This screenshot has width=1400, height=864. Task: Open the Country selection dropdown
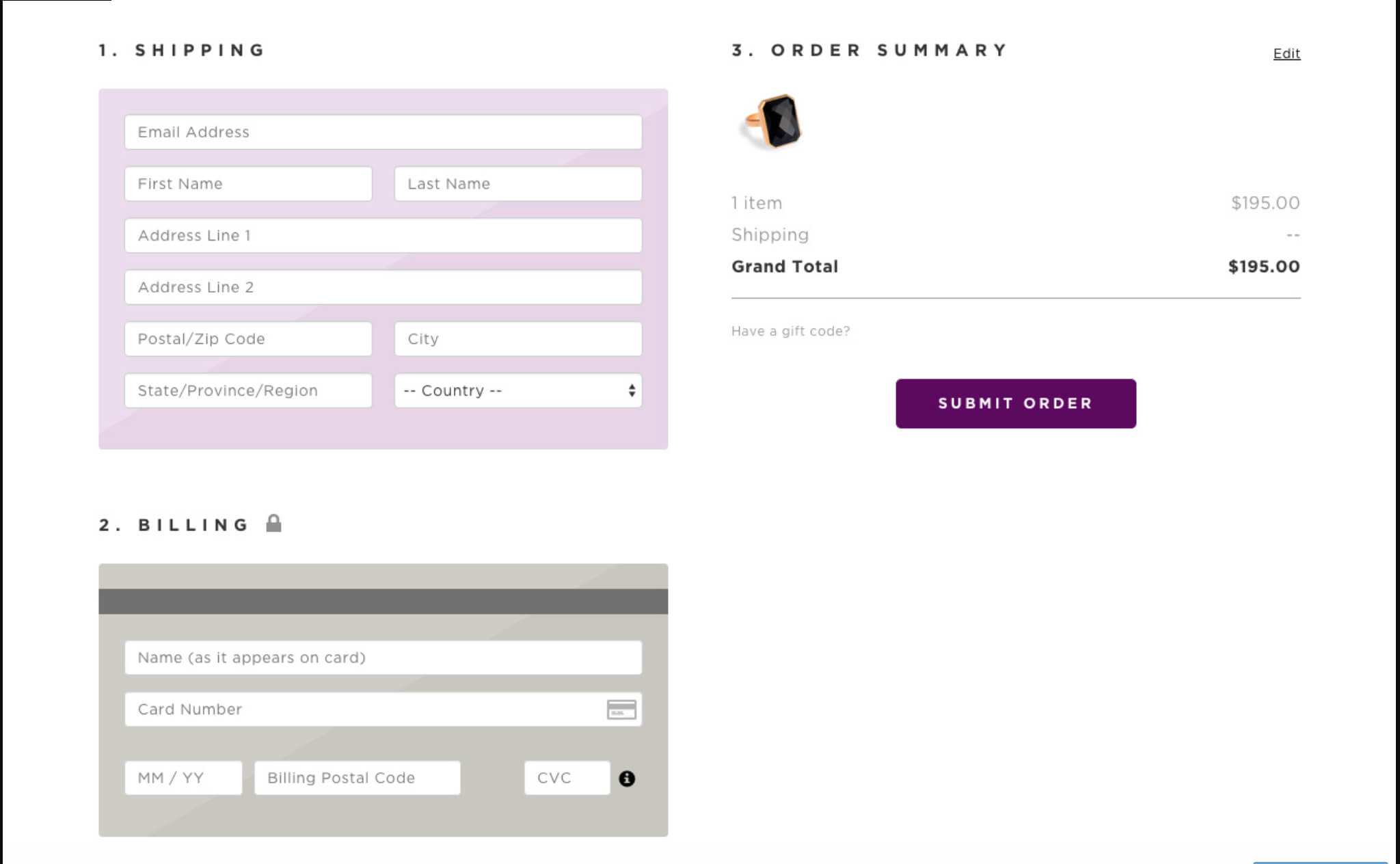click(518, 390)
